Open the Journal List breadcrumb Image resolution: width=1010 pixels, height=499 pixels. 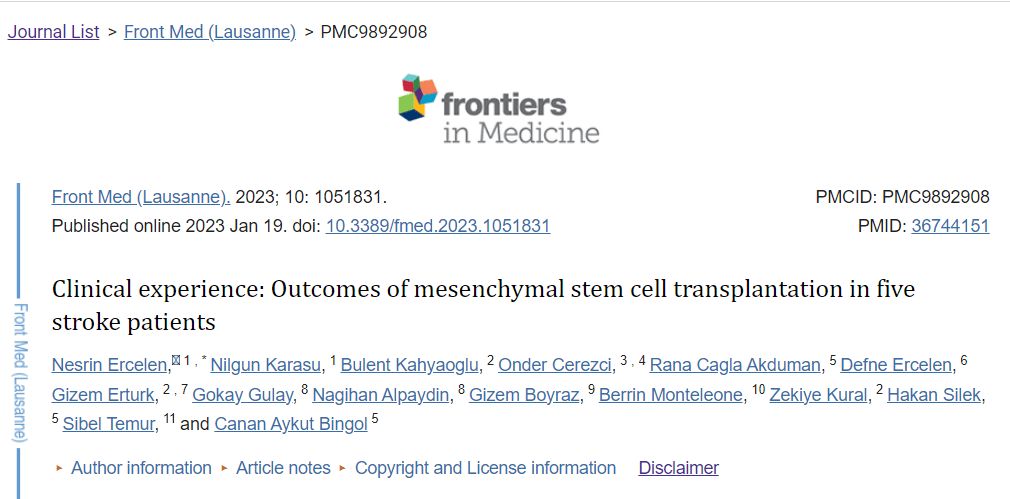[54, 32]
